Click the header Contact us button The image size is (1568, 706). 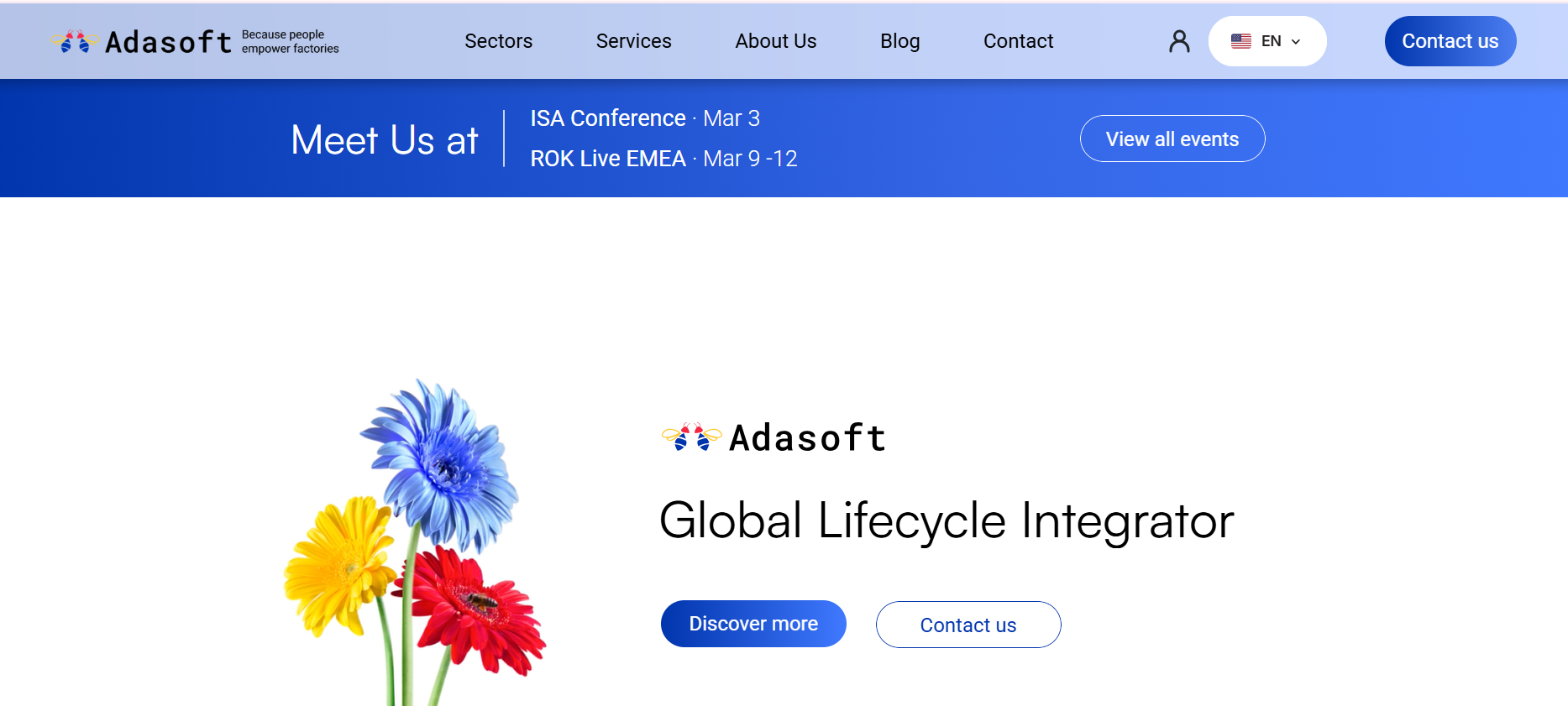click(x=1450, y=41)
